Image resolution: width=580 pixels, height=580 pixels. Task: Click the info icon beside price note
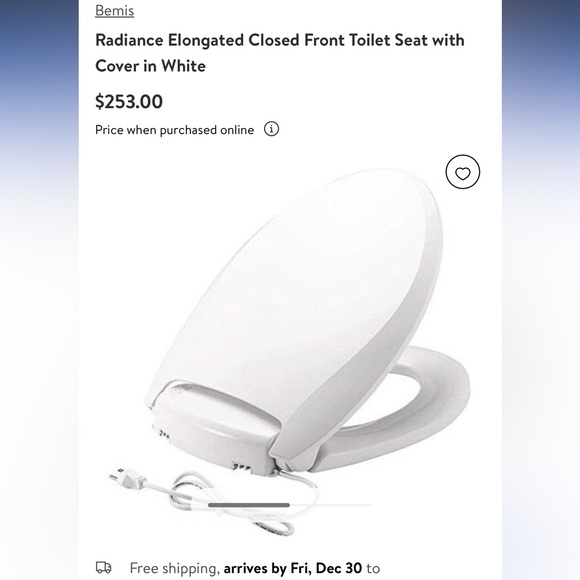271,129
